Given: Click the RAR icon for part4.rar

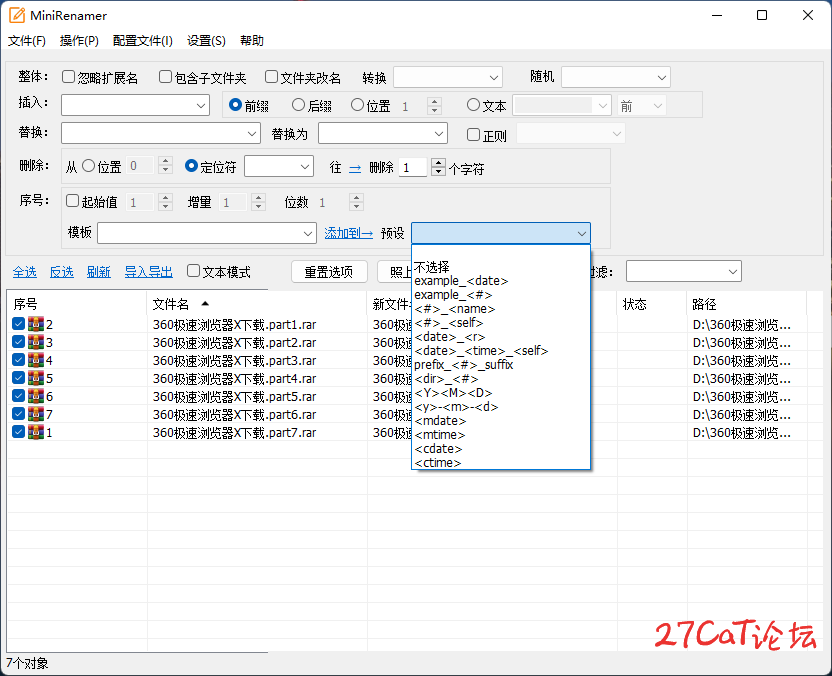Looking at the screenshot, I should pos(36,378).
